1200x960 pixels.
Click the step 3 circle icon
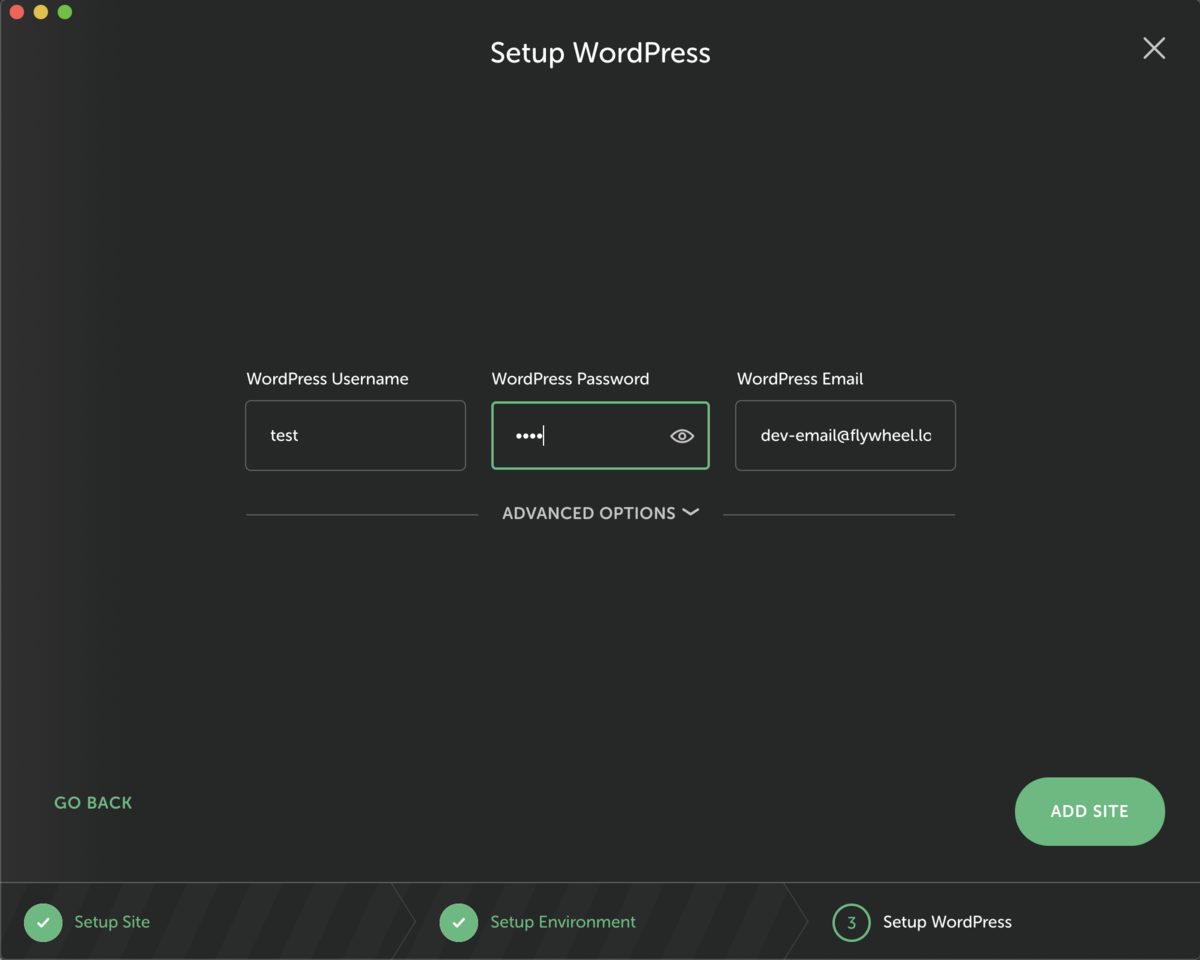(x=852, y=922)
